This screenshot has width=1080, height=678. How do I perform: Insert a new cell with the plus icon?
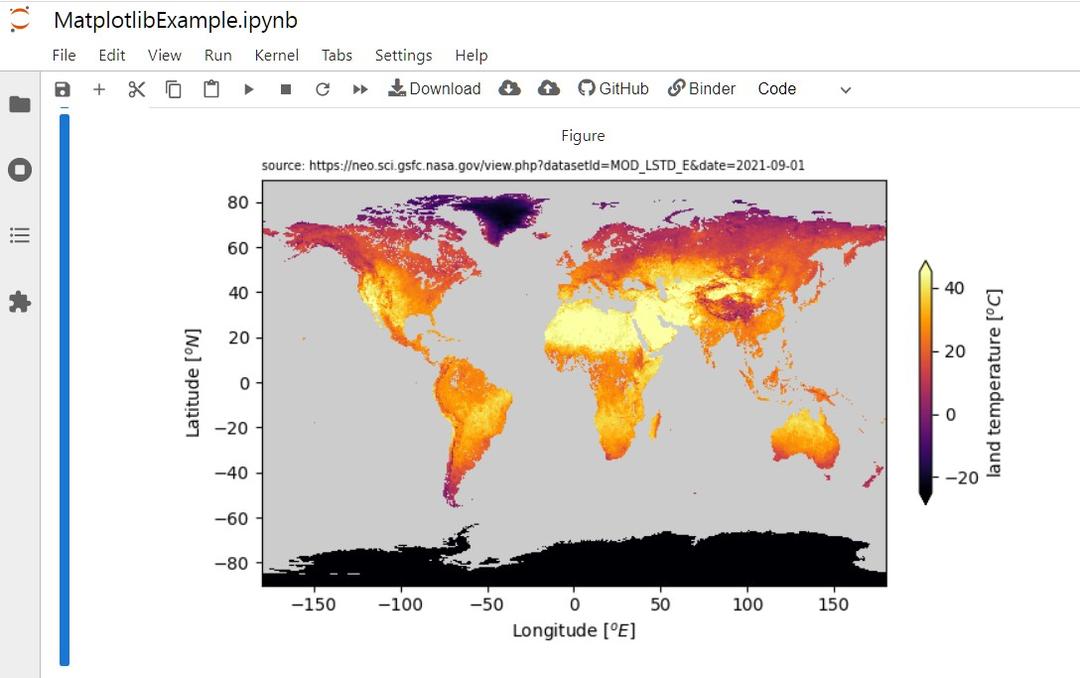(x=99, y=89)
